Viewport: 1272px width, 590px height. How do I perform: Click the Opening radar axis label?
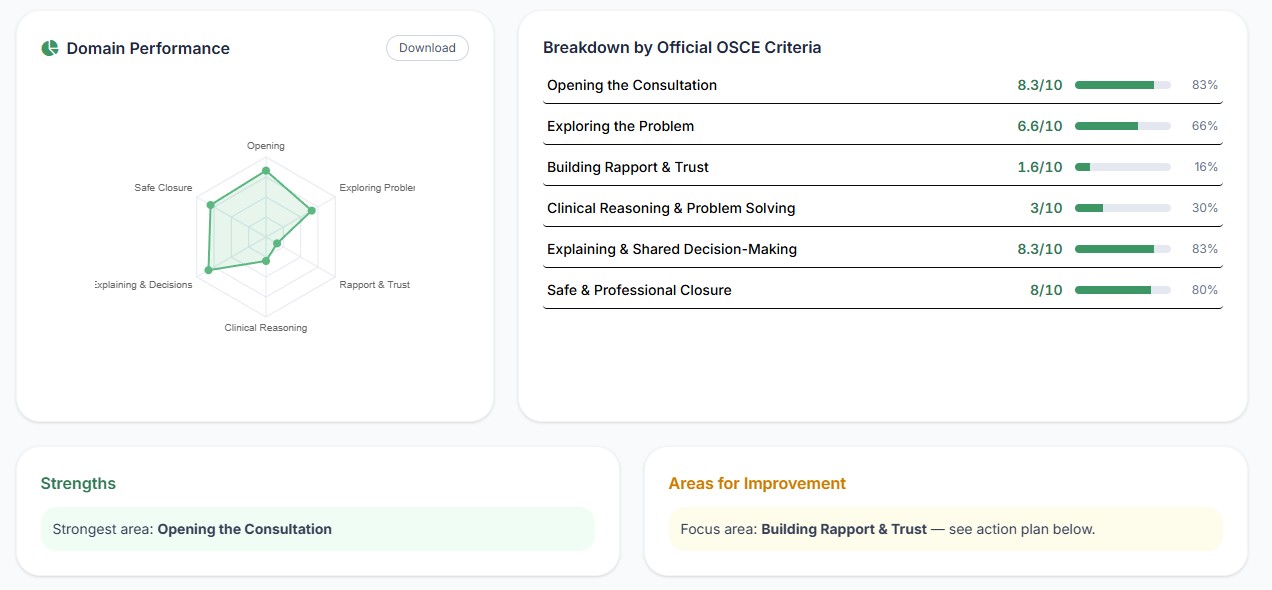(266, 146)
